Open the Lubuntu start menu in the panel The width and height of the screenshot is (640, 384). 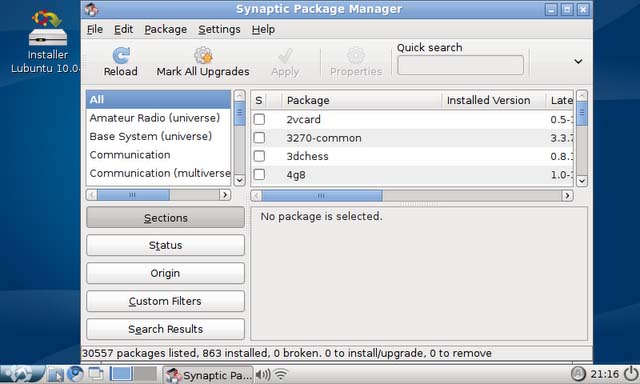(22, 374)
